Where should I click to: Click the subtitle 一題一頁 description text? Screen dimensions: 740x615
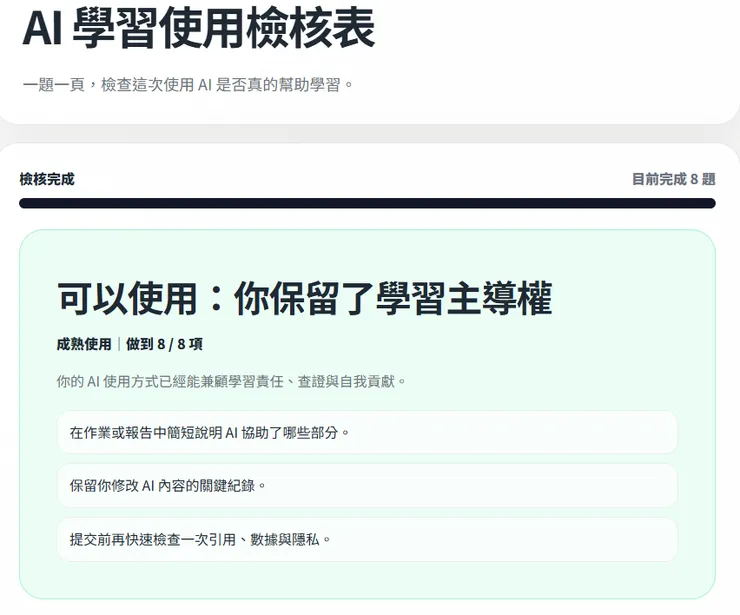point(188,85)
